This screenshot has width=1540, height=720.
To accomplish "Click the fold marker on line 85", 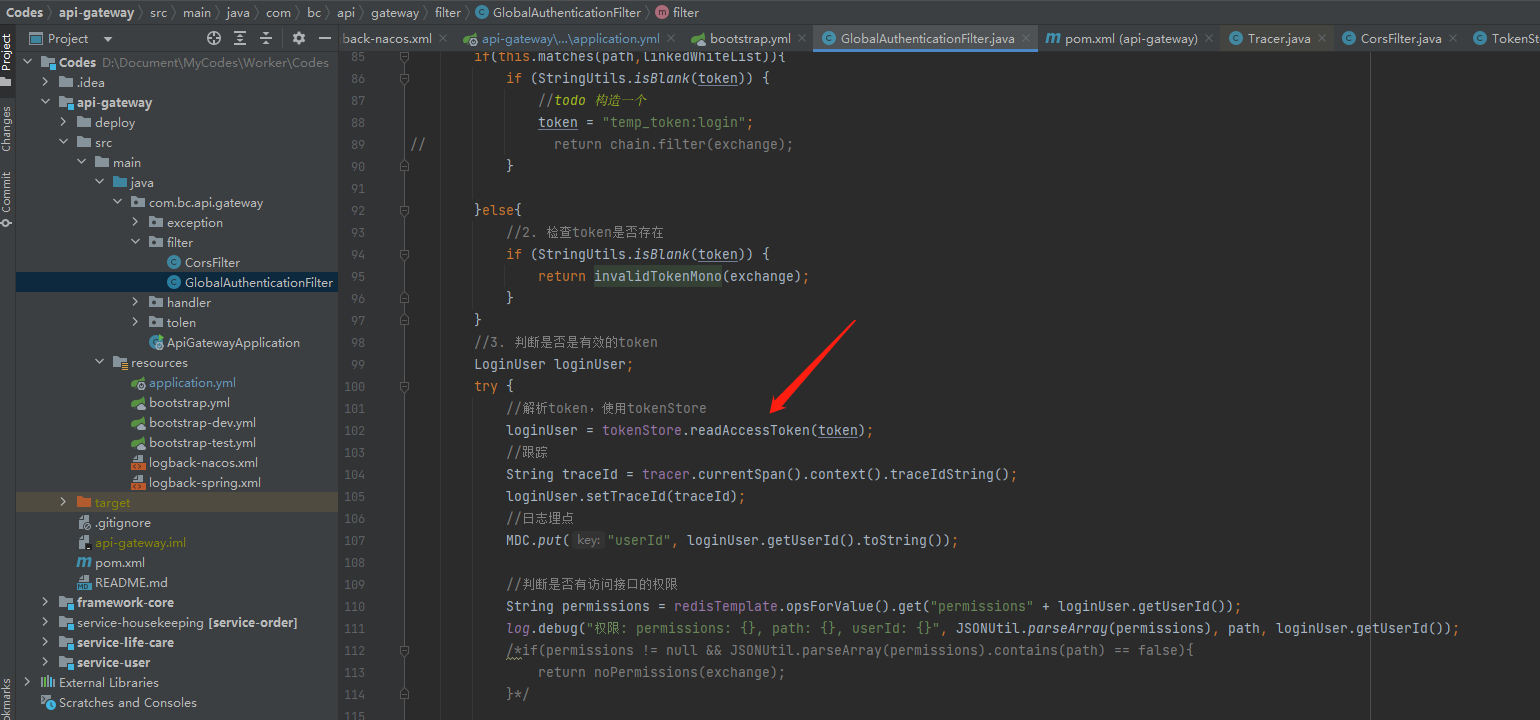I will (x=404, y=57).
